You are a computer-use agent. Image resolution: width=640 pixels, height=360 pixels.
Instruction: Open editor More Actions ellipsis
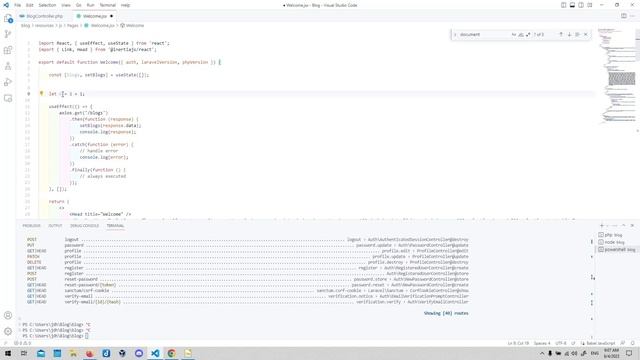632,16
